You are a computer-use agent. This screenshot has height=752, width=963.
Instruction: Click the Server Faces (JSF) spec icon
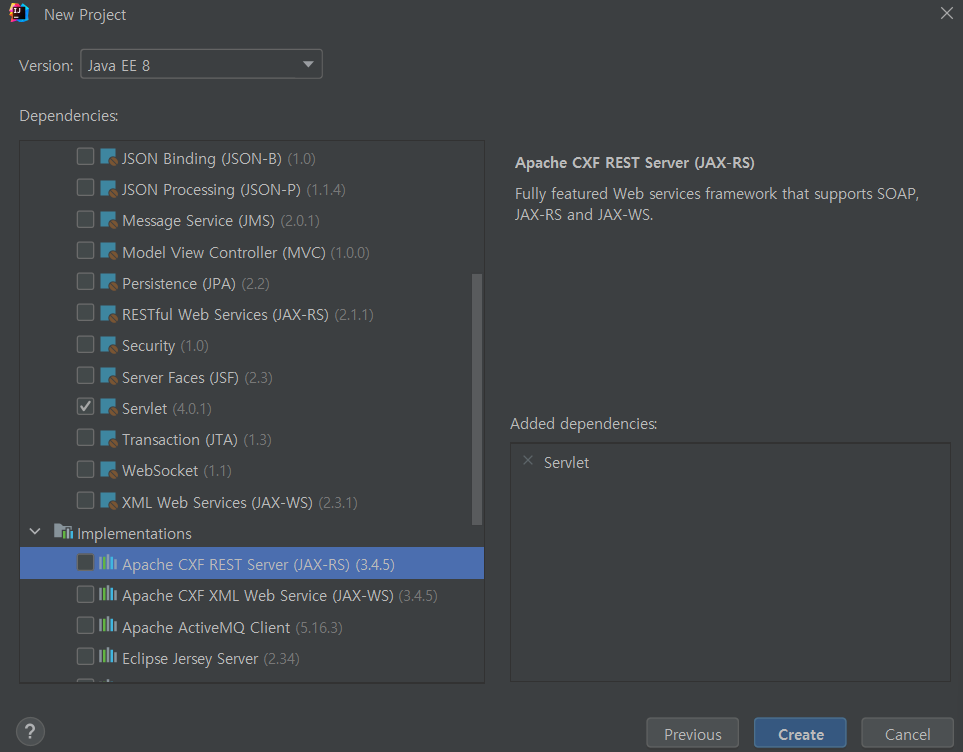[x=109, y=376]
